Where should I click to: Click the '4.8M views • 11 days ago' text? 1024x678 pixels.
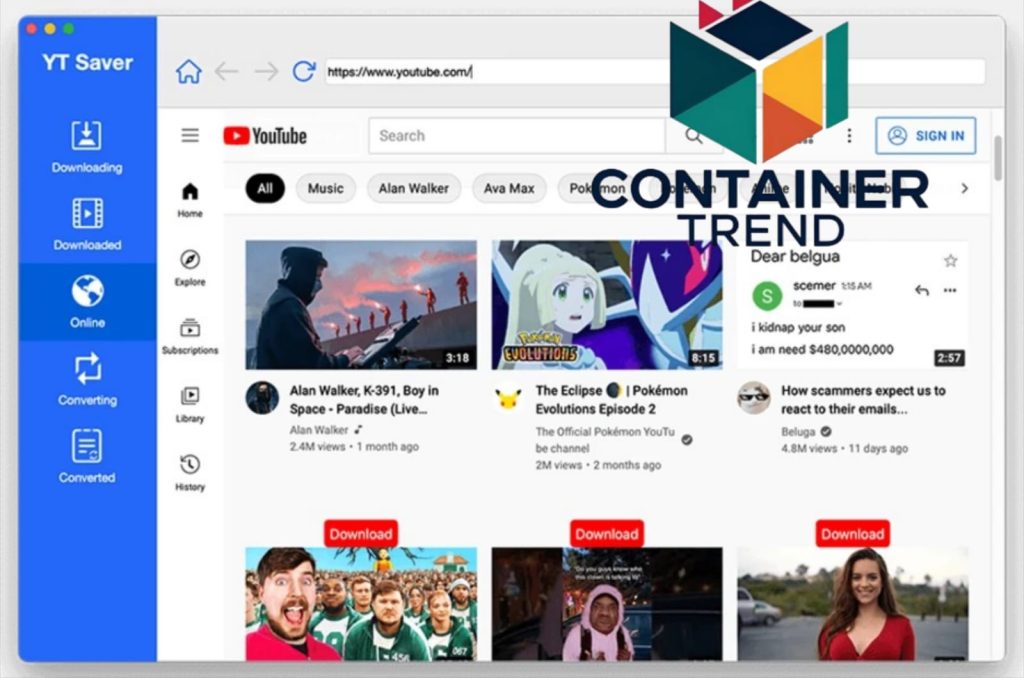pos(844,449)
